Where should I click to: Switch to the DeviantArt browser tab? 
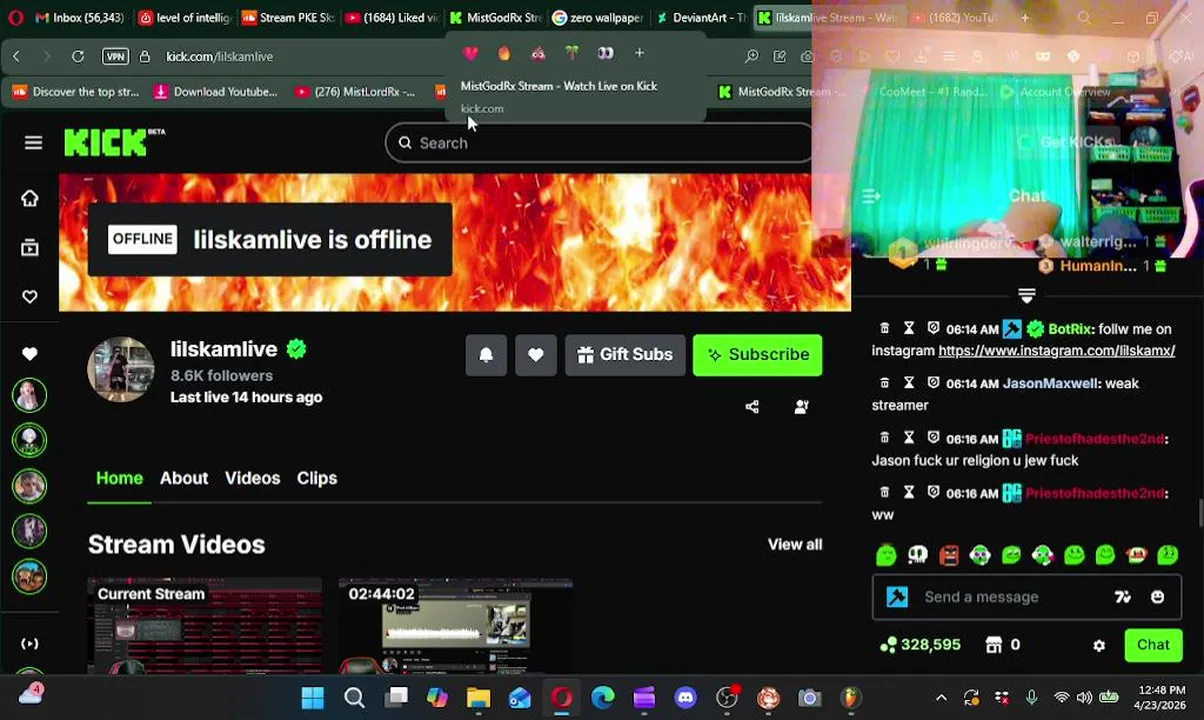tap(702, 17)
